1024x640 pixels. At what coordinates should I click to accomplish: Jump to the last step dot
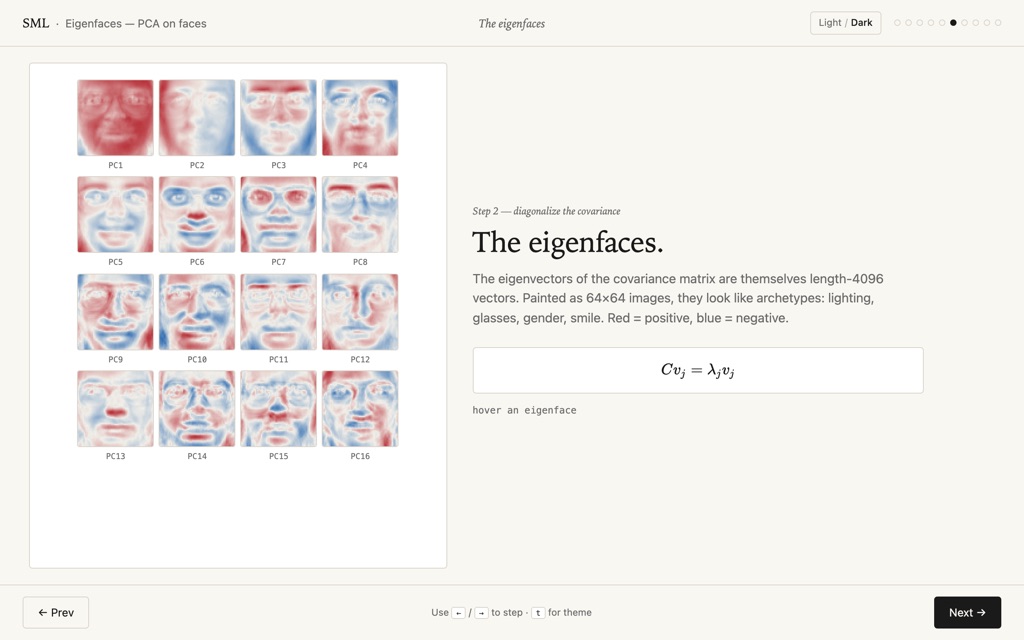click(998, 23)
